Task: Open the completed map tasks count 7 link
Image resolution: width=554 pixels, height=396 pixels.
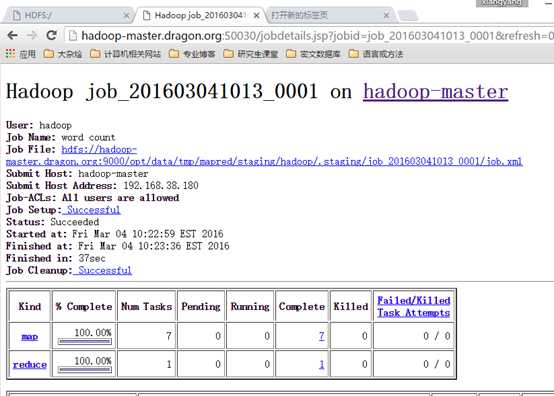Action: click(x=322, y=336)
